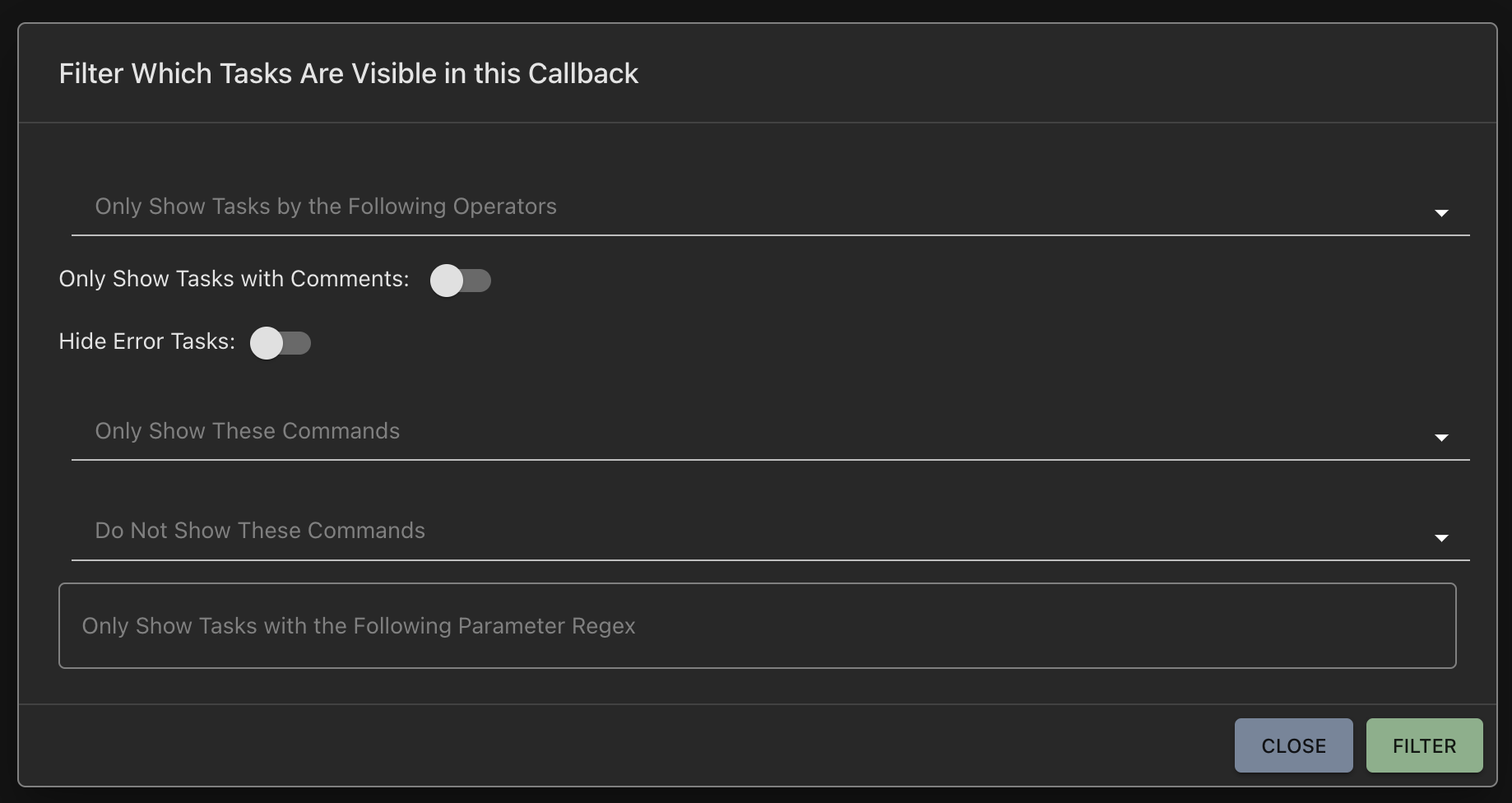Click the Comments toggle's round knob

pos(447,281)
